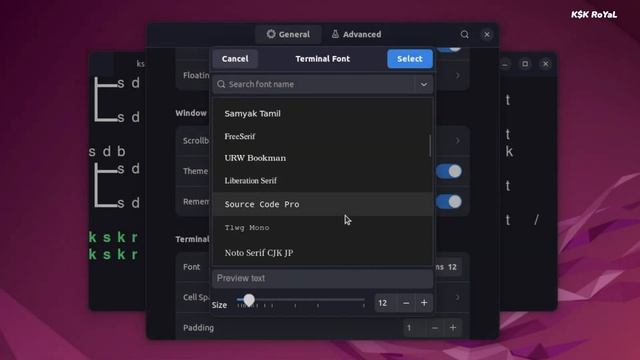Click the Padding value field
The width and height of the screenshot is (640, 360).
point(414,328)
